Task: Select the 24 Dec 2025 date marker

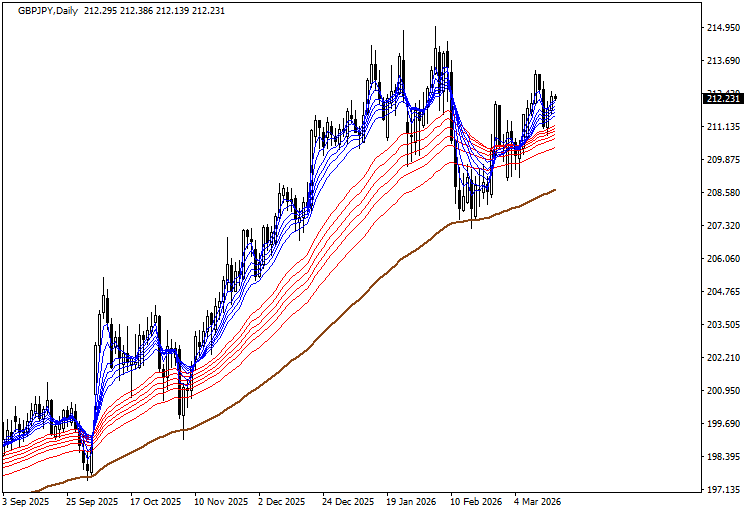Action: (x=349, y=502)
